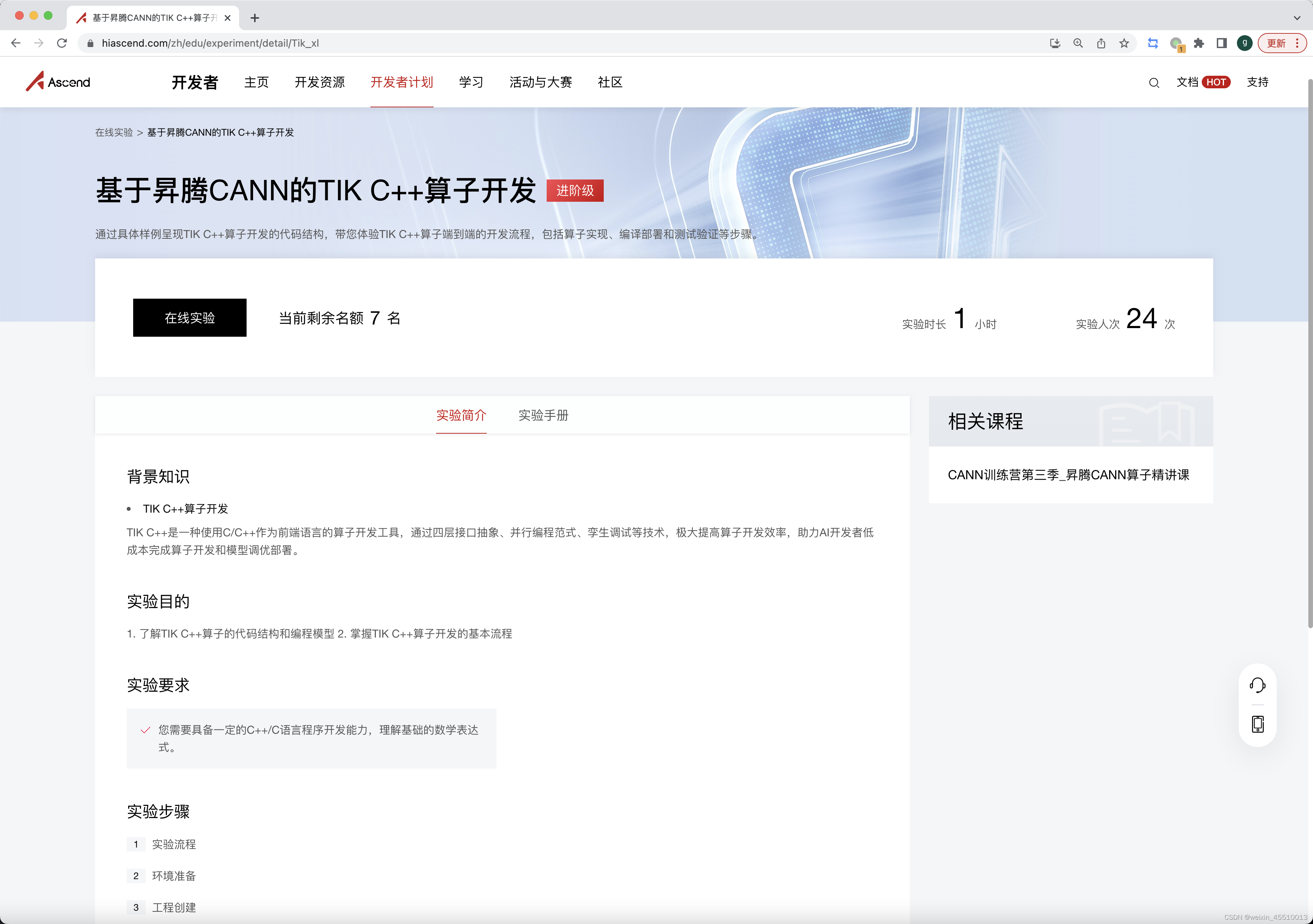1313x924 pixels.
Task: Open a new tab with plus button
Action: 255,18
